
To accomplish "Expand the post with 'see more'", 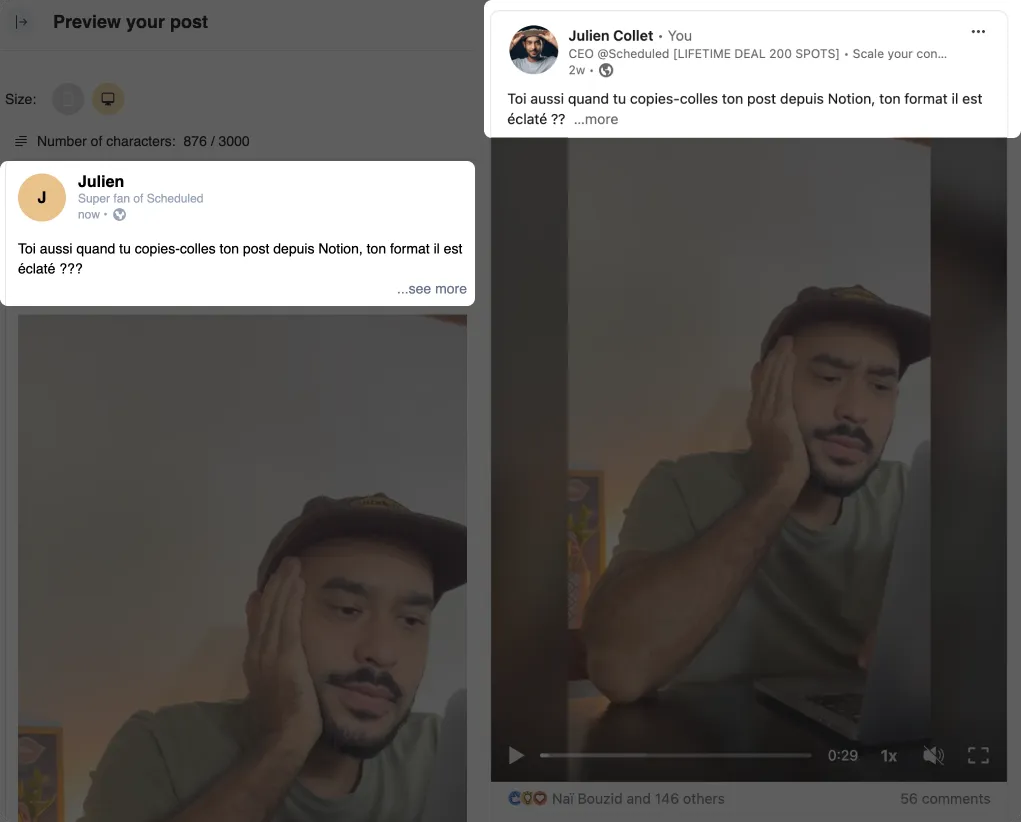I will [431, 288].
